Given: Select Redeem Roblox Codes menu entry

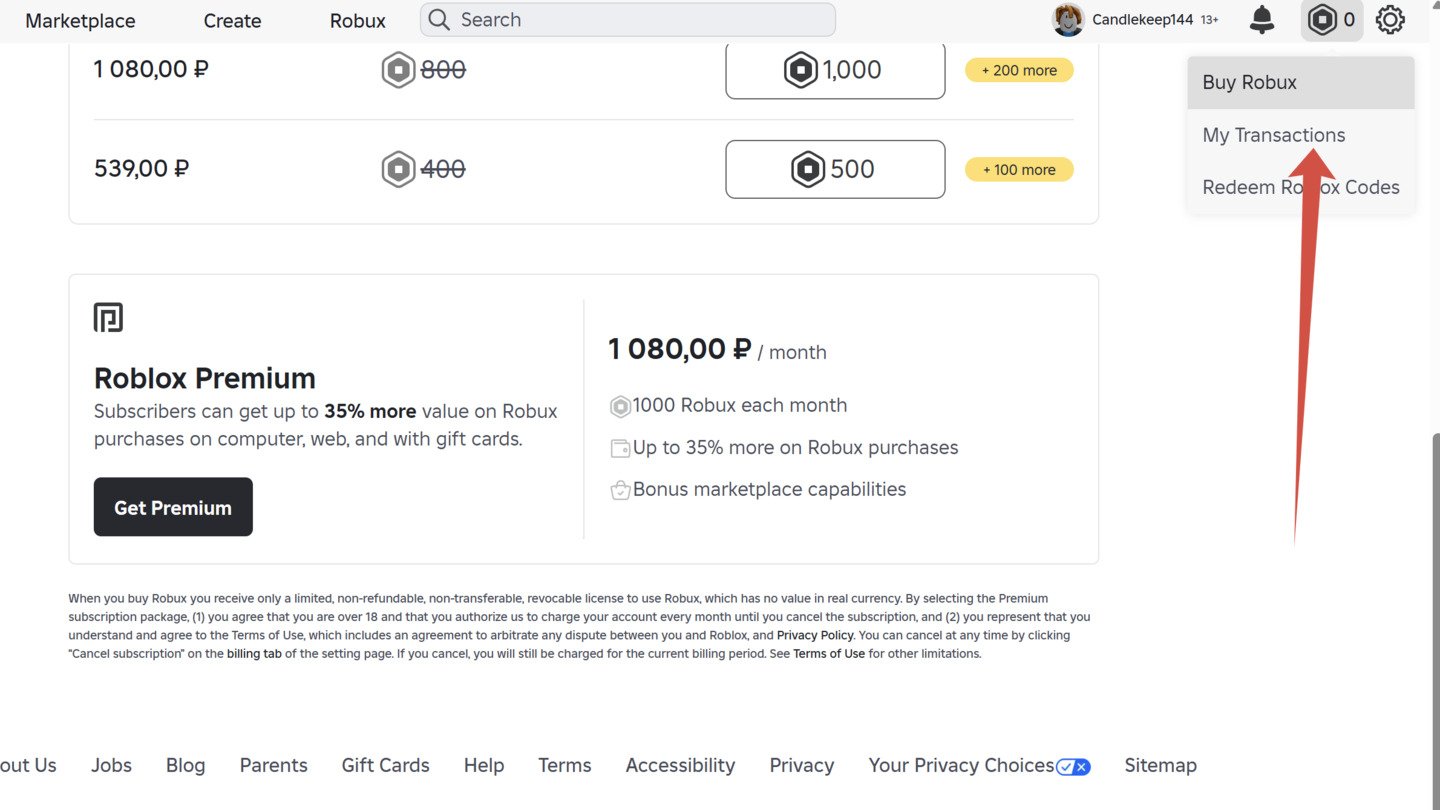Looking at the screenshot, I should tap(1301, 187).
